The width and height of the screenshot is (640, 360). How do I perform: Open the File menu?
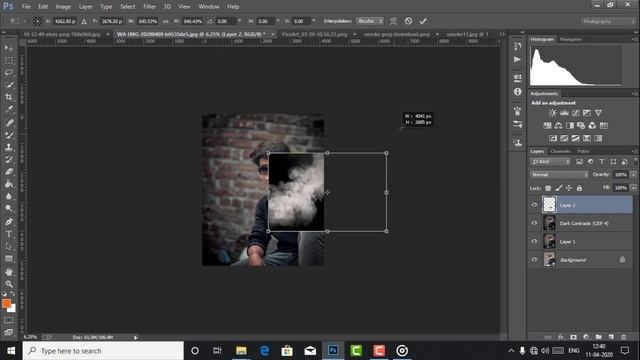[x=26, y=7]
